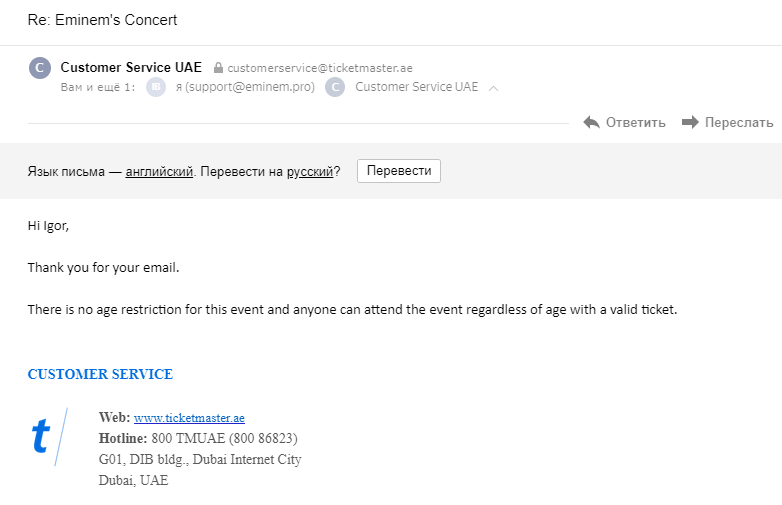The height and width of the screenshot is (505, 782).
Task: Collapse the recipients list chevron
Action: (493, 88)
